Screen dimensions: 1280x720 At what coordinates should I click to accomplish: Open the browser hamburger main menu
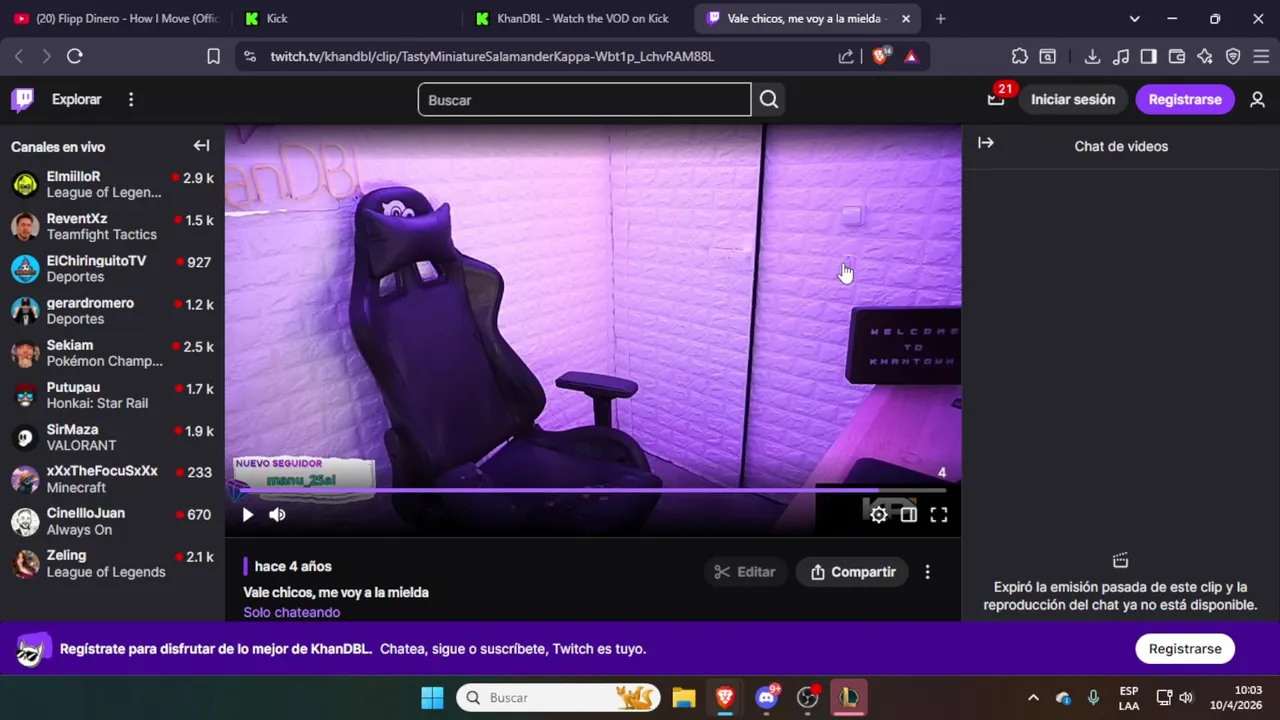pyautogui.click(x=1261, y=56)
